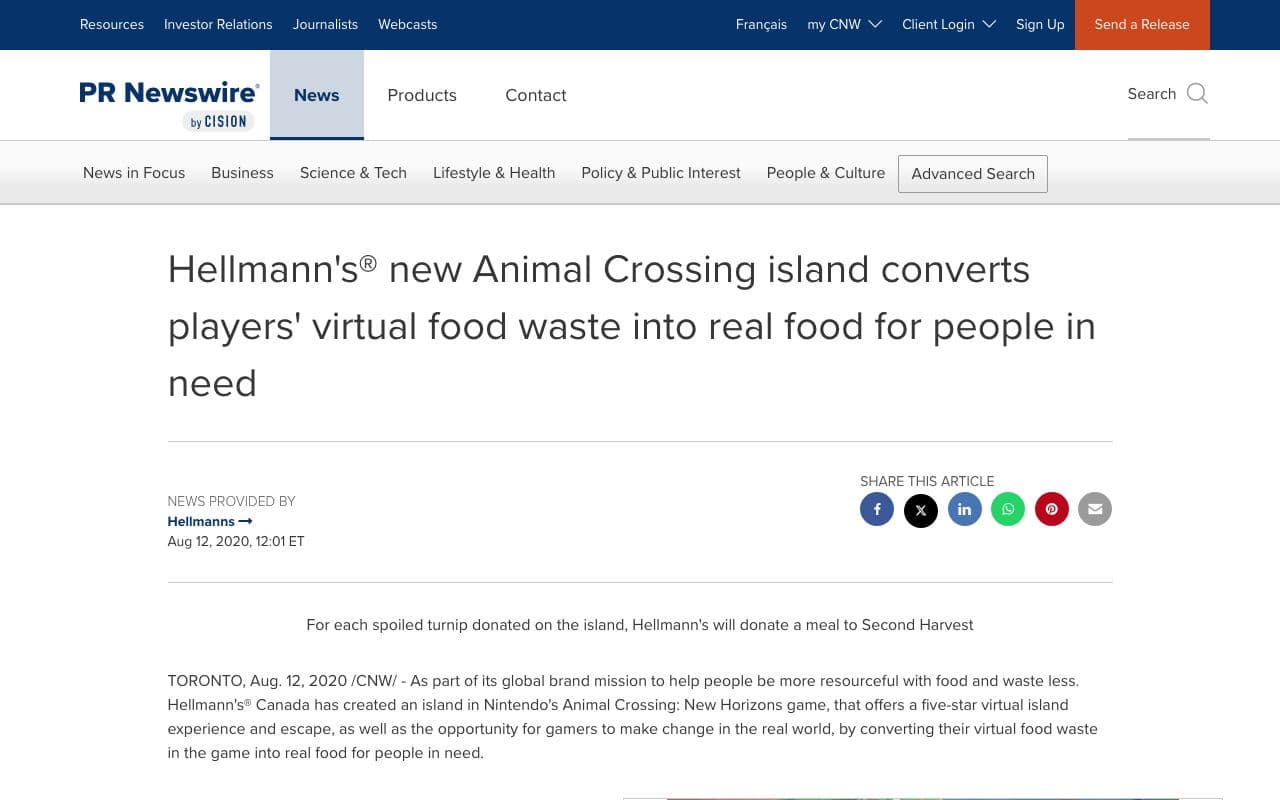Share article by email icon
The width and height of the screenshot is (1280, 800).
(x=1095, y=509)
